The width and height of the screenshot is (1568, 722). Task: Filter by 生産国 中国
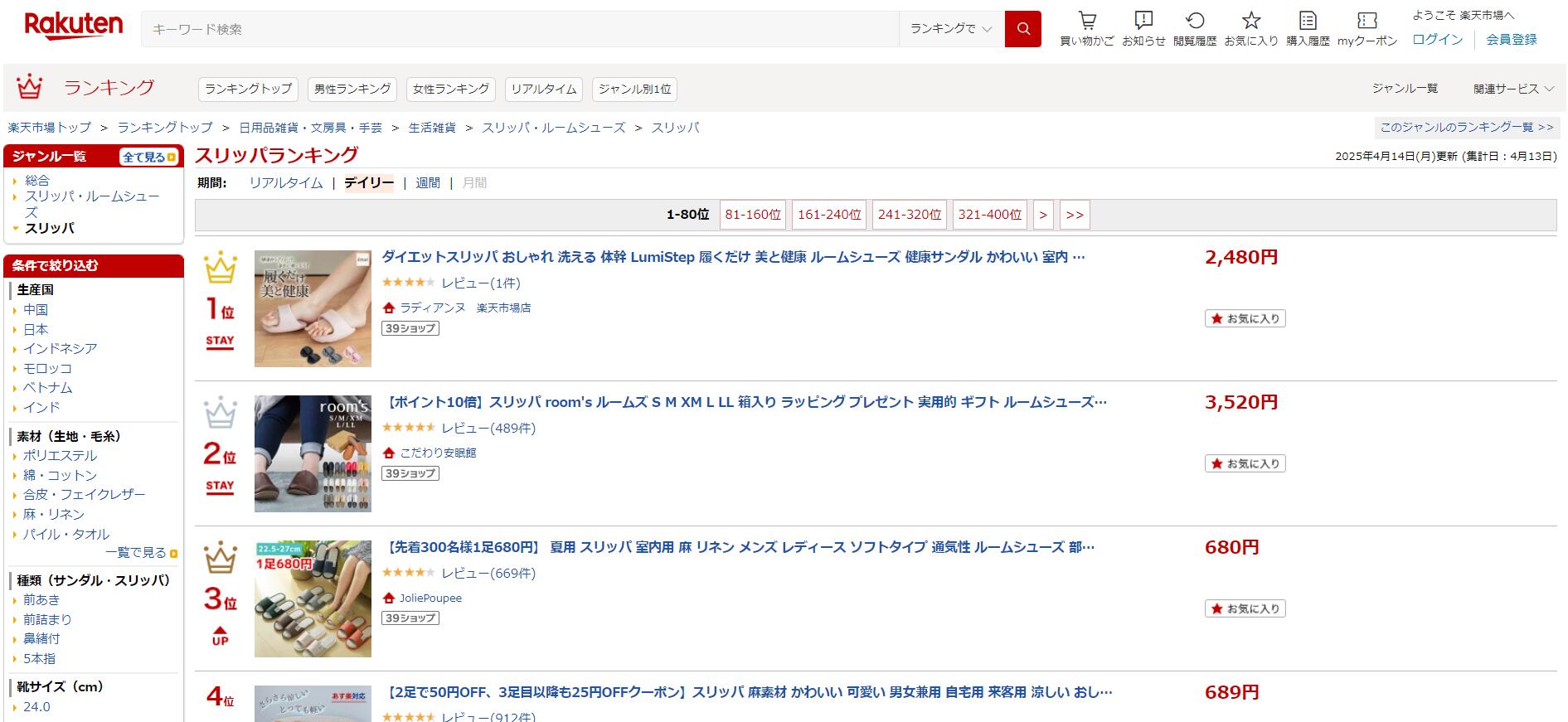[x=36, y=310]
